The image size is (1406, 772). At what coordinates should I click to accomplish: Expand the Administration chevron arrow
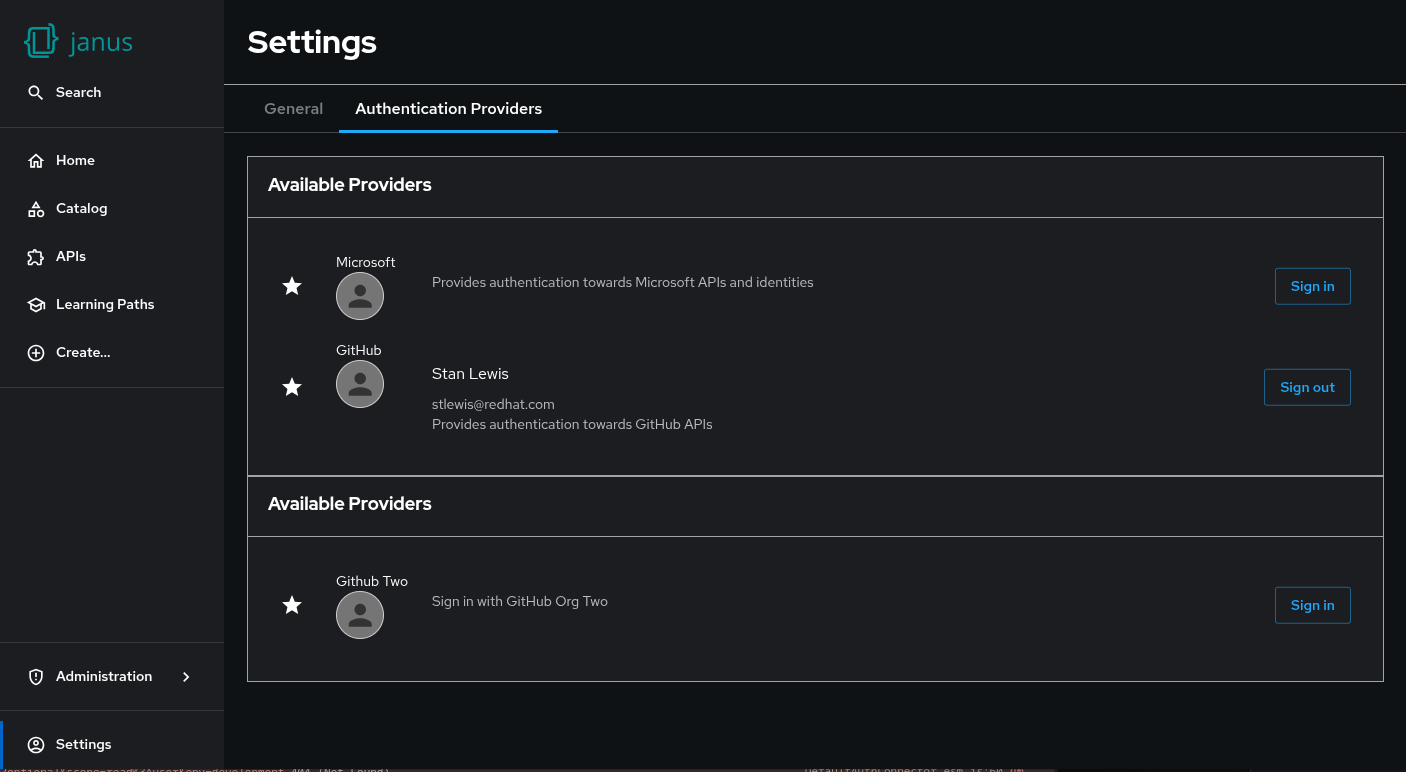tap(186, 676)
